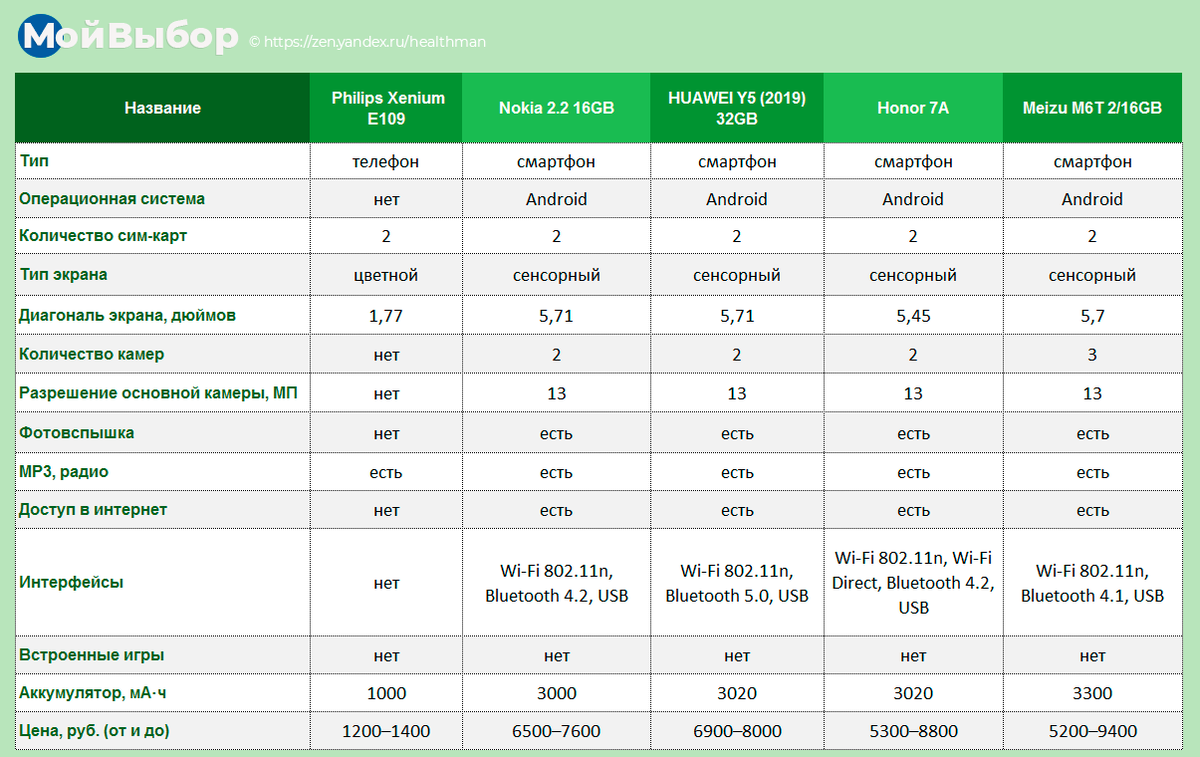Select Meizu interfaces cell with Bluetooth 4.1
The width and height of the screenshot is (1200, 757).
(1092, 583)
